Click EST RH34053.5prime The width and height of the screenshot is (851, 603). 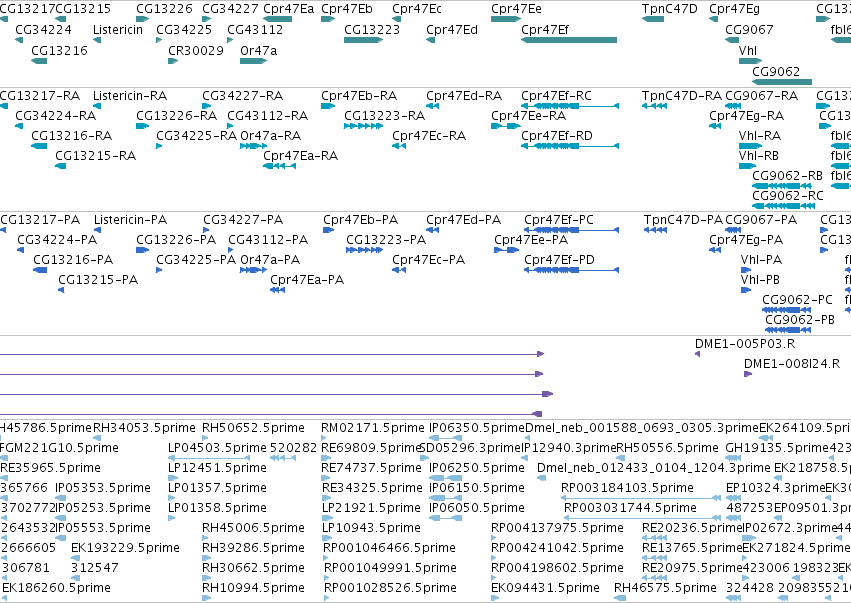[x=97, y=438]
